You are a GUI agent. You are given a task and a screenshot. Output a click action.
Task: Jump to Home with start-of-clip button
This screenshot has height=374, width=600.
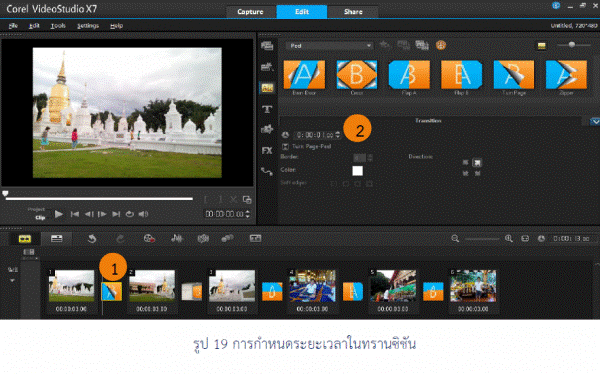coord(75,214)
